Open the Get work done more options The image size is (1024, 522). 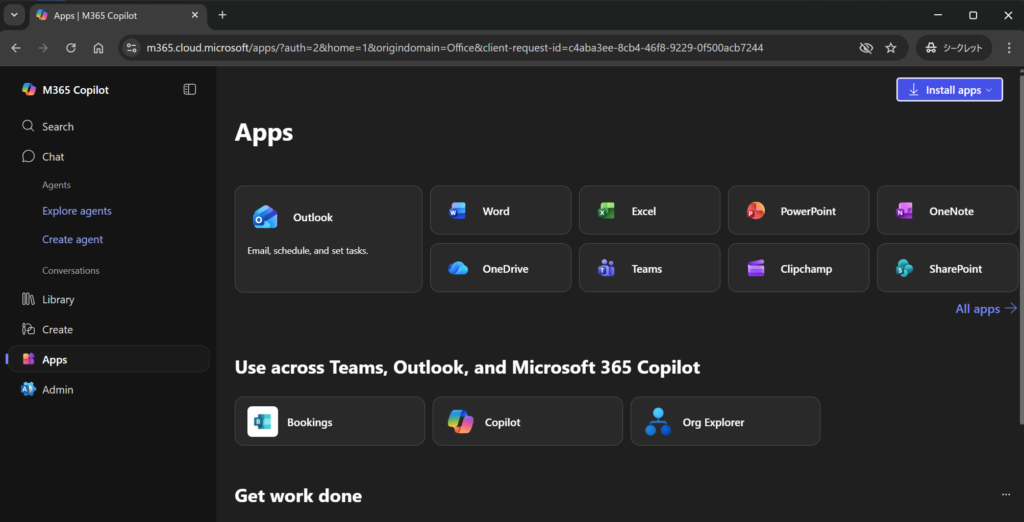1005,495
